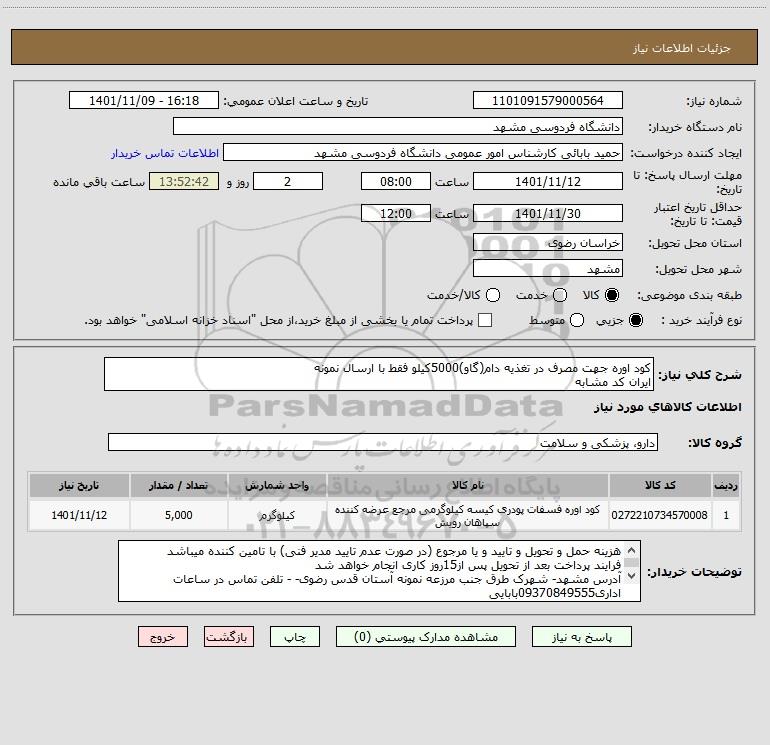
Task: Click the remaining time 13:52:42 field
Action: (x=184, y=181)
